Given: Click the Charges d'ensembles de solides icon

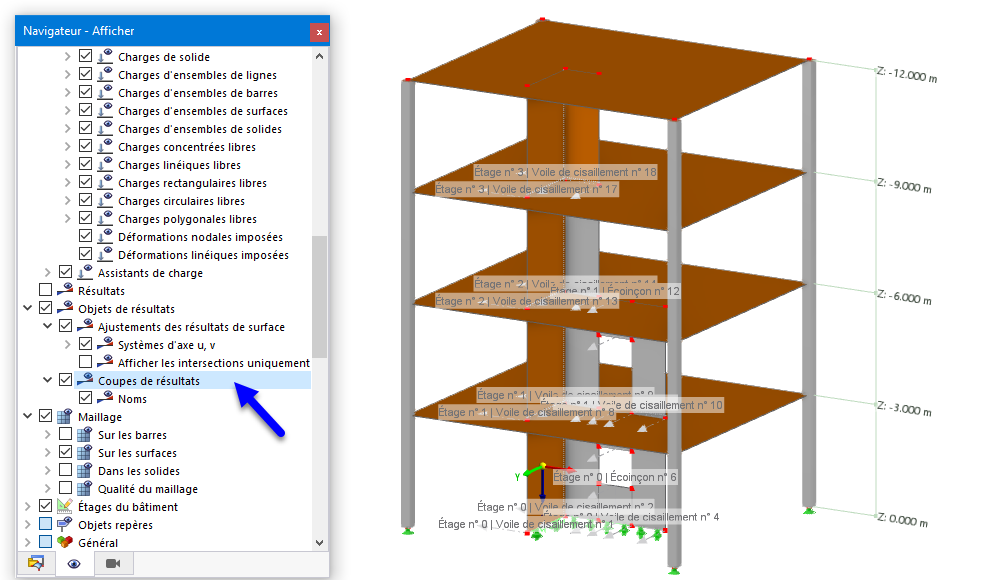Looking at the screenshot, I should [x=105, y=128].
